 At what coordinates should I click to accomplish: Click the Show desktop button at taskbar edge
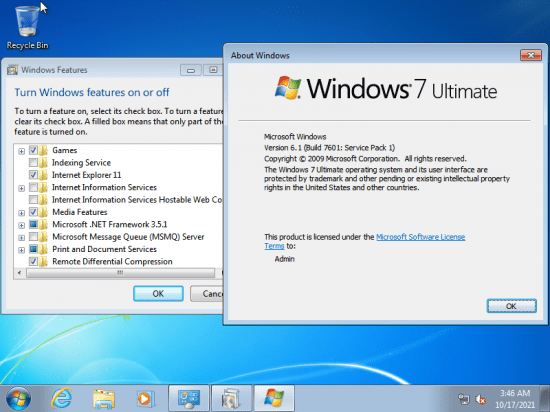point(545,399)
